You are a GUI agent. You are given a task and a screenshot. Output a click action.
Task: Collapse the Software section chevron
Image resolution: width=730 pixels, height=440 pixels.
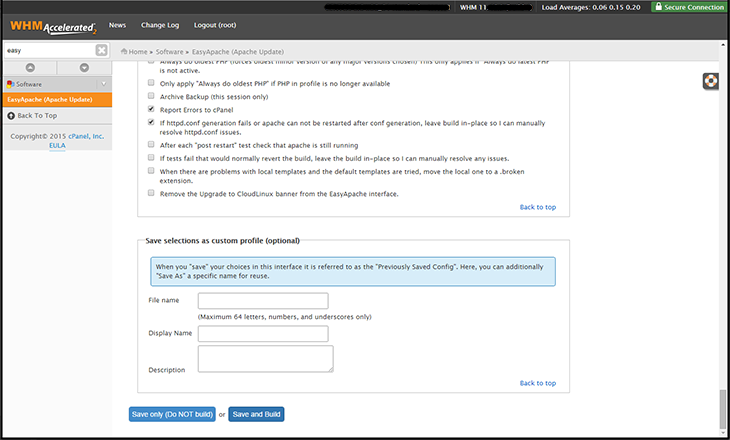click(x=103, y=84)
